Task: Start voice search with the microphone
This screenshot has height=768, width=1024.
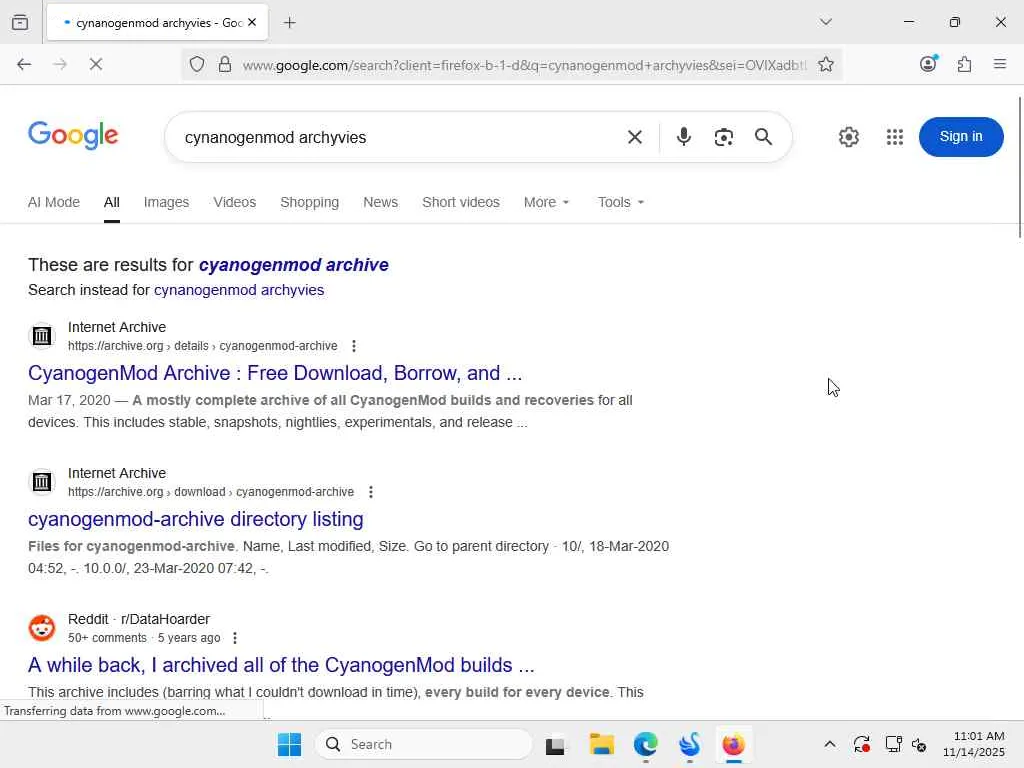Action: click(x=684, y=137)
